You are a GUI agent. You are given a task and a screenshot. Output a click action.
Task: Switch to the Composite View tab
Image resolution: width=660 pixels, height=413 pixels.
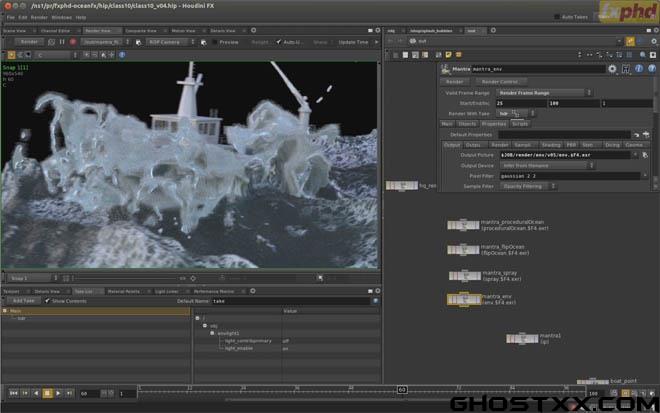[x=141, y=31]
